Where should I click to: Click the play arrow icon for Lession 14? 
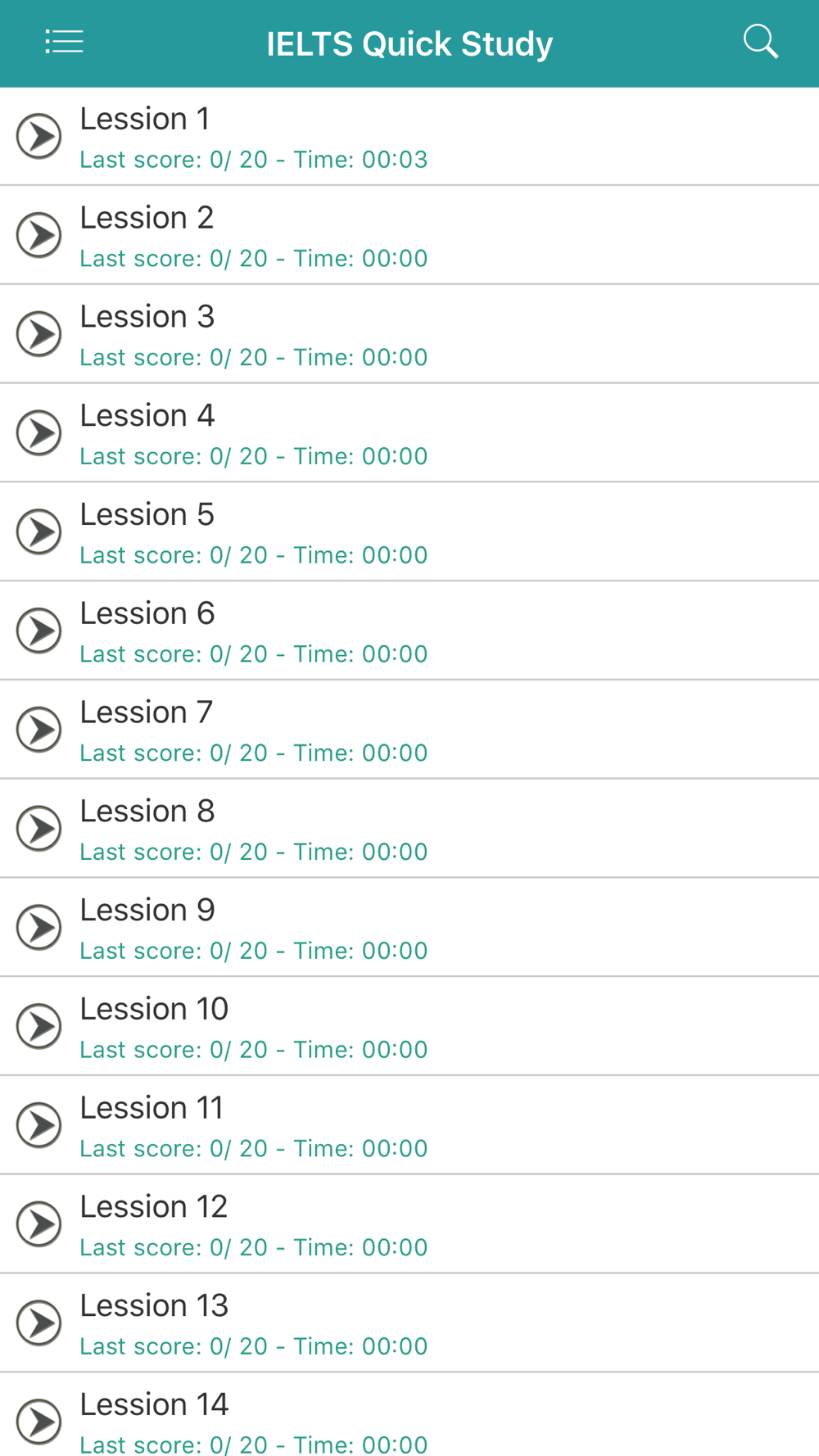tap(39, 1422)
